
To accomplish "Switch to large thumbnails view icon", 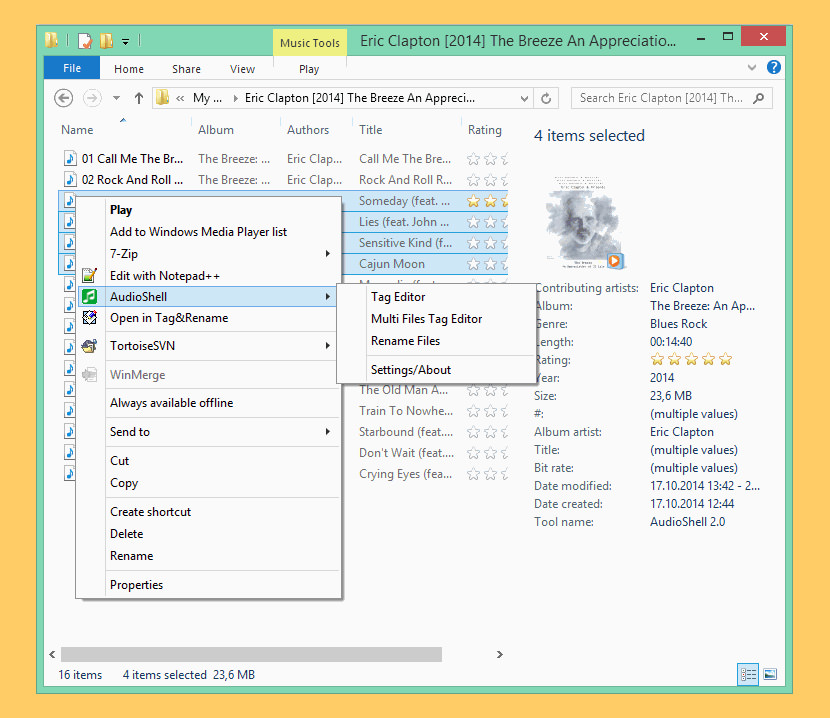I will click(770, 674).
